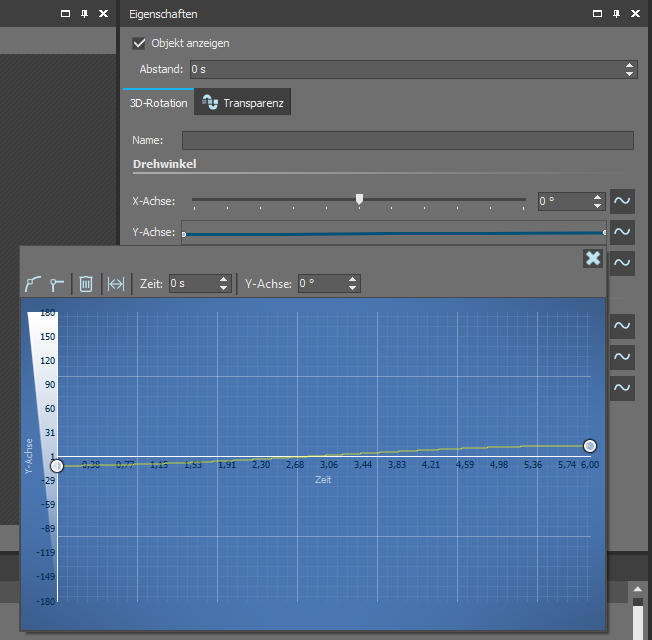Click the Name input field

pos(407,141)
